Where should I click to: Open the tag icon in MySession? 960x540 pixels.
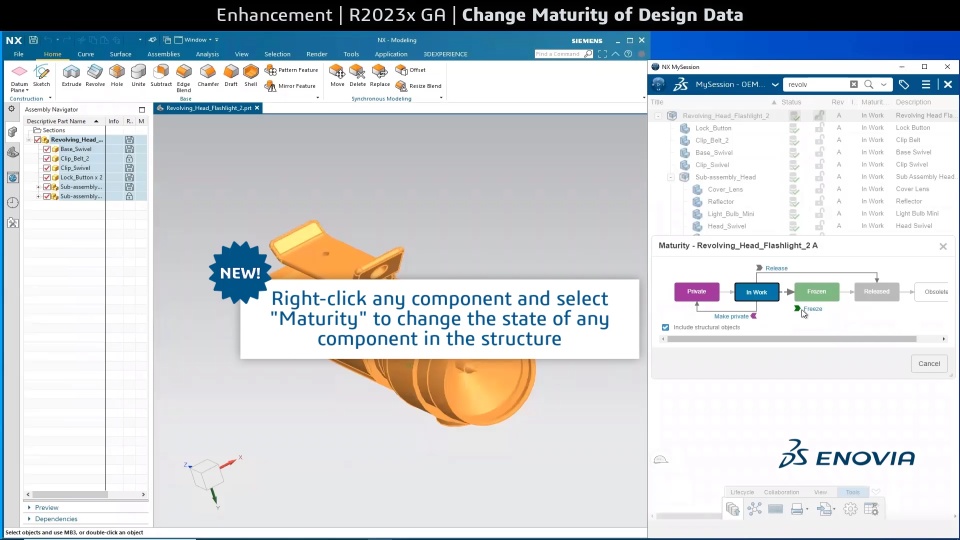coord(904,84)
